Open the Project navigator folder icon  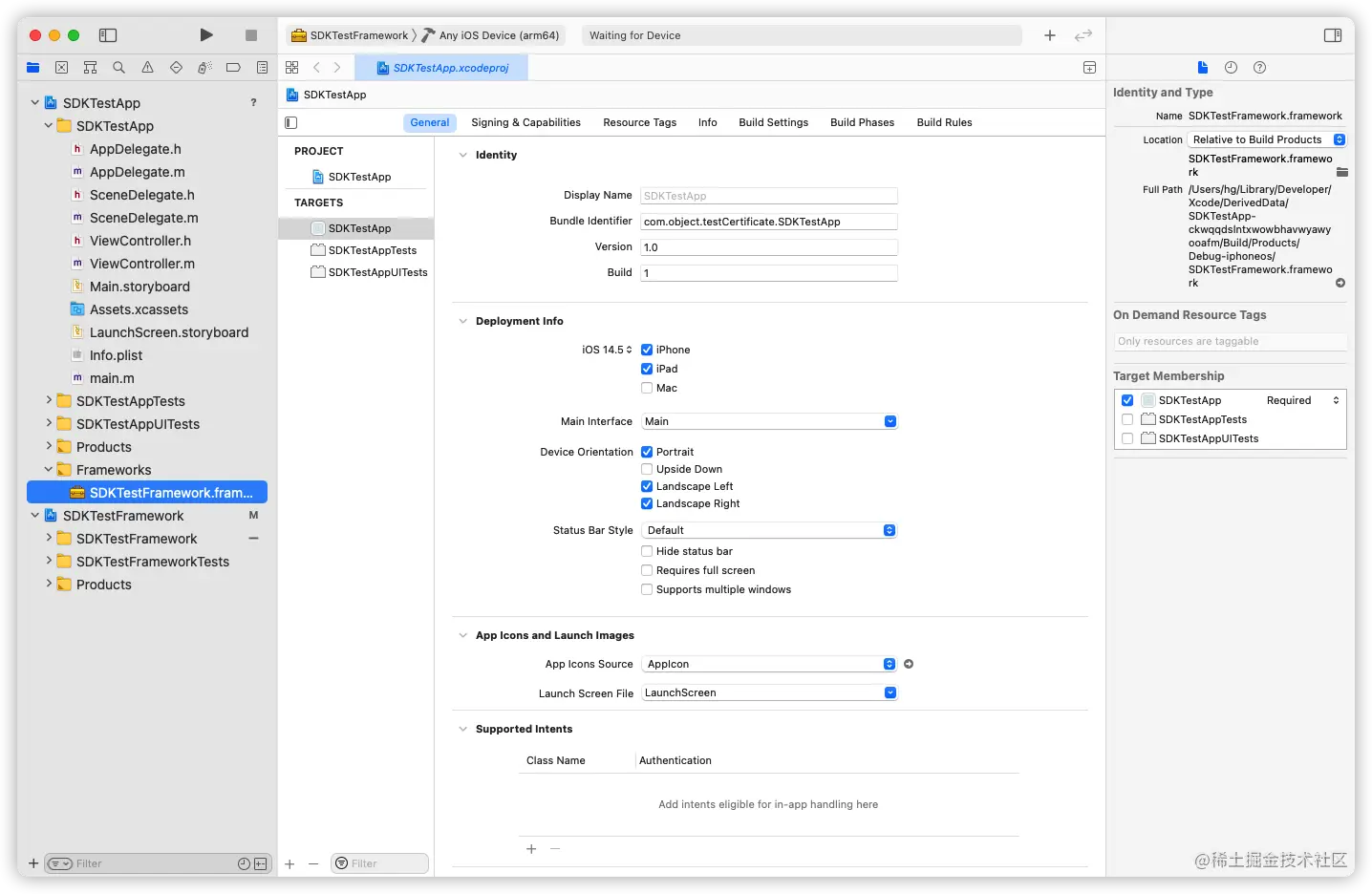coord(33,68)
